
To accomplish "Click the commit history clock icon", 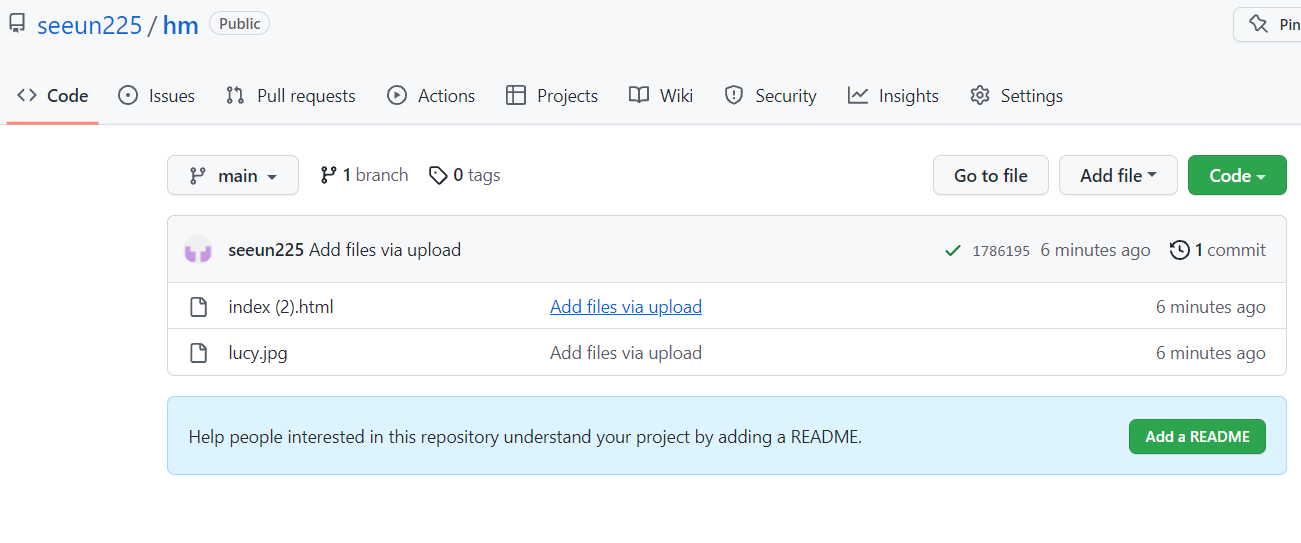I will coord(1180,250).
